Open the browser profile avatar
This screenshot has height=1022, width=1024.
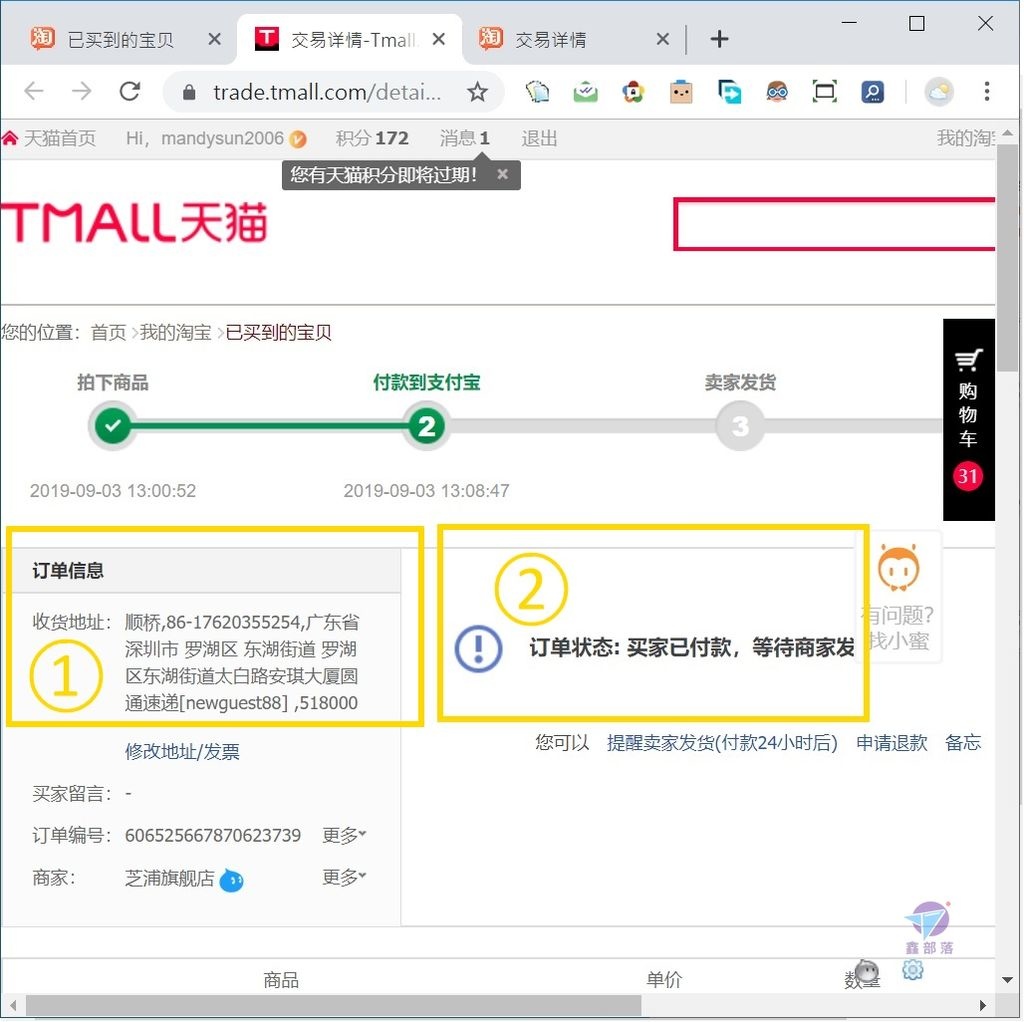tap(938, 92)
